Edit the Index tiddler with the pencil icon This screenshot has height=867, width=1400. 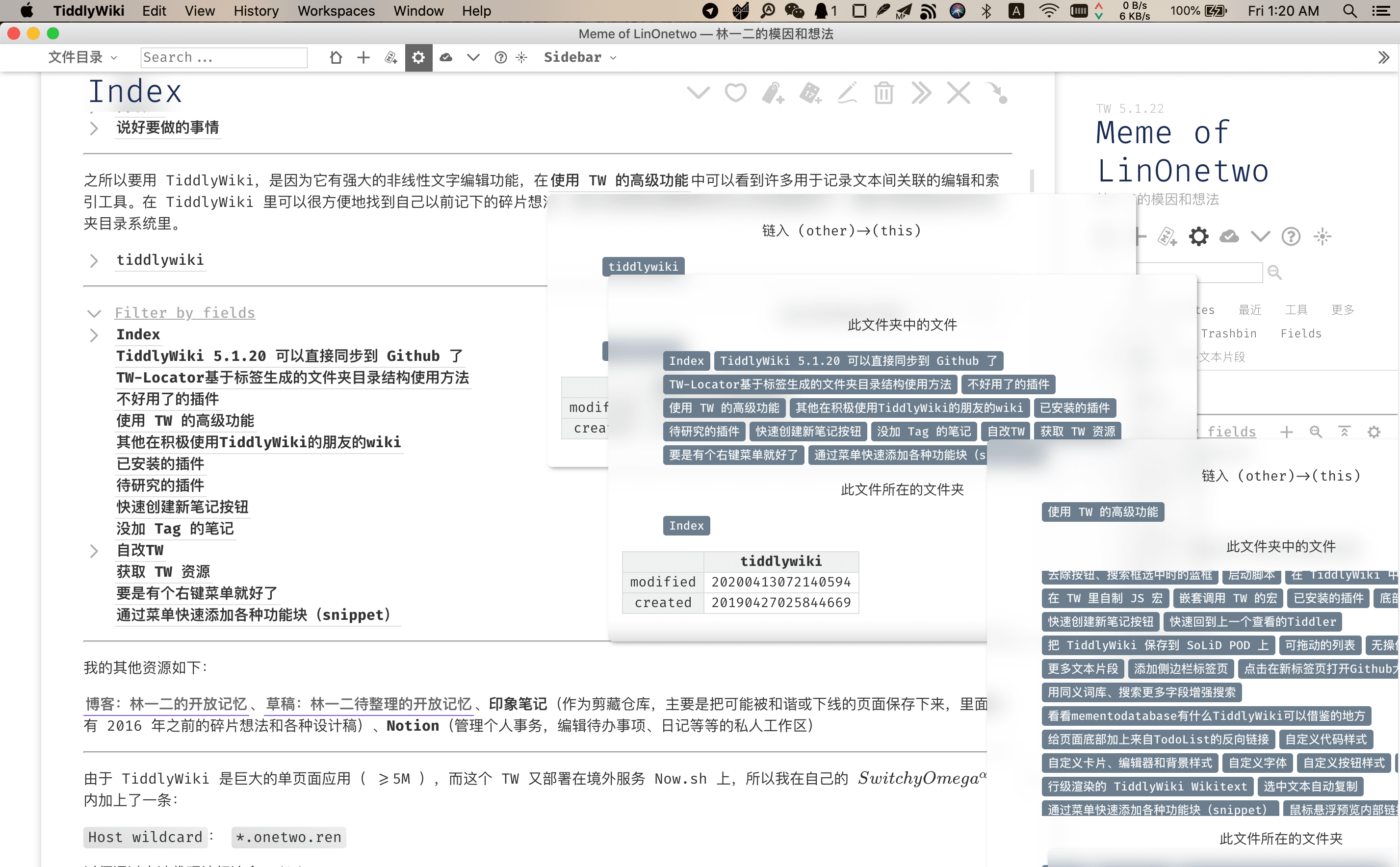[x=847, y=92]
